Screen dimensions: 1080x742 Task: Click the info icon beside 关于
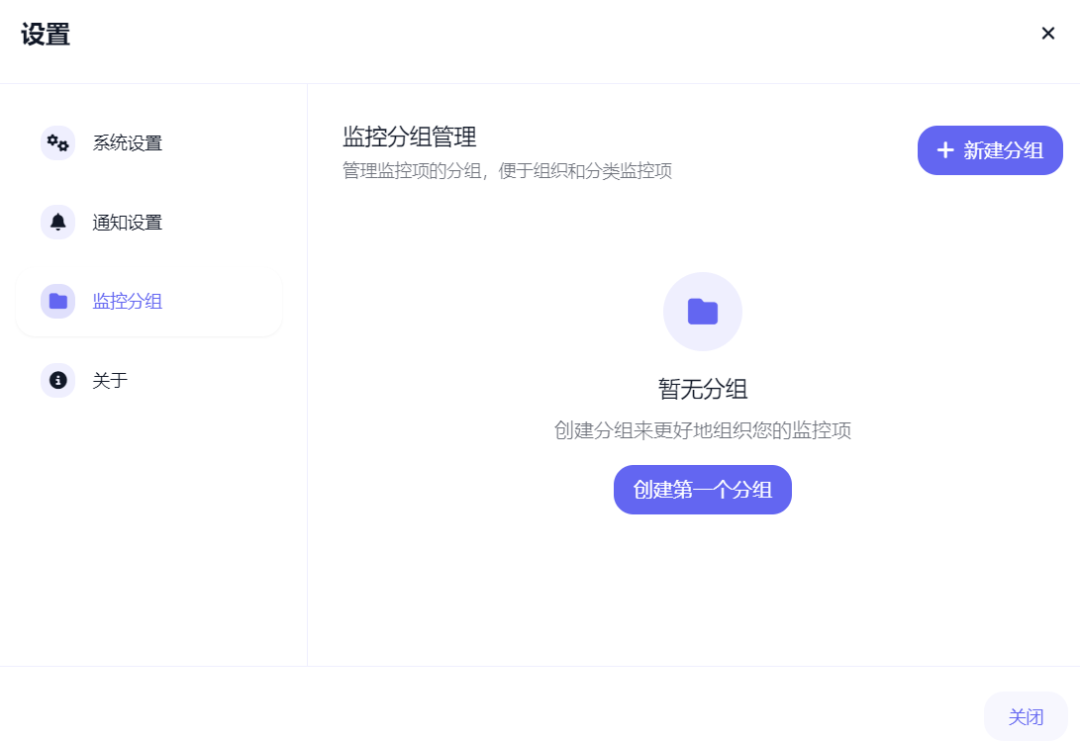coord(58,380)
